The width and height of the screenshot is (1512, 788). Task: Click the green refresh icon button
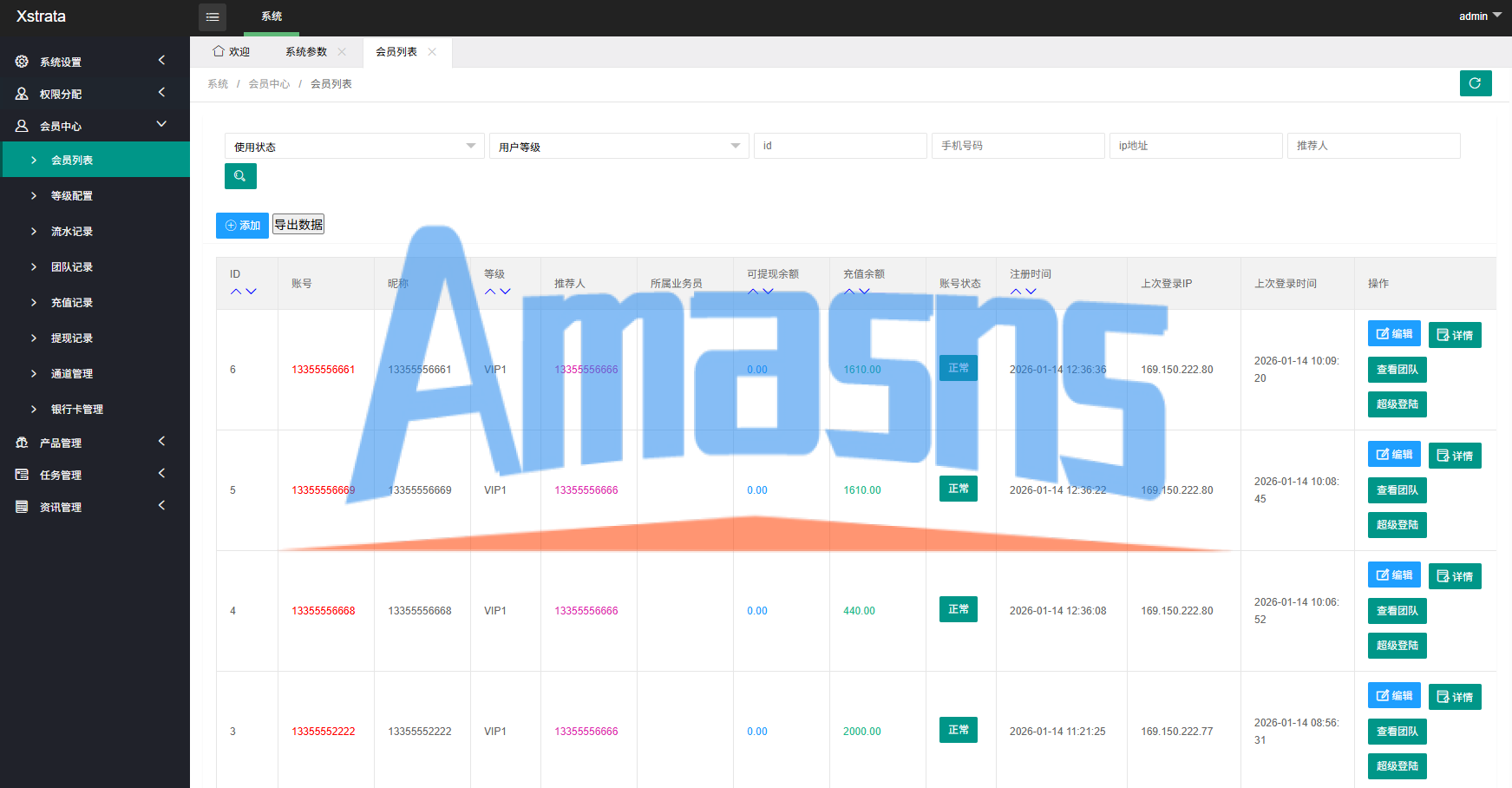coord(1476,83)
